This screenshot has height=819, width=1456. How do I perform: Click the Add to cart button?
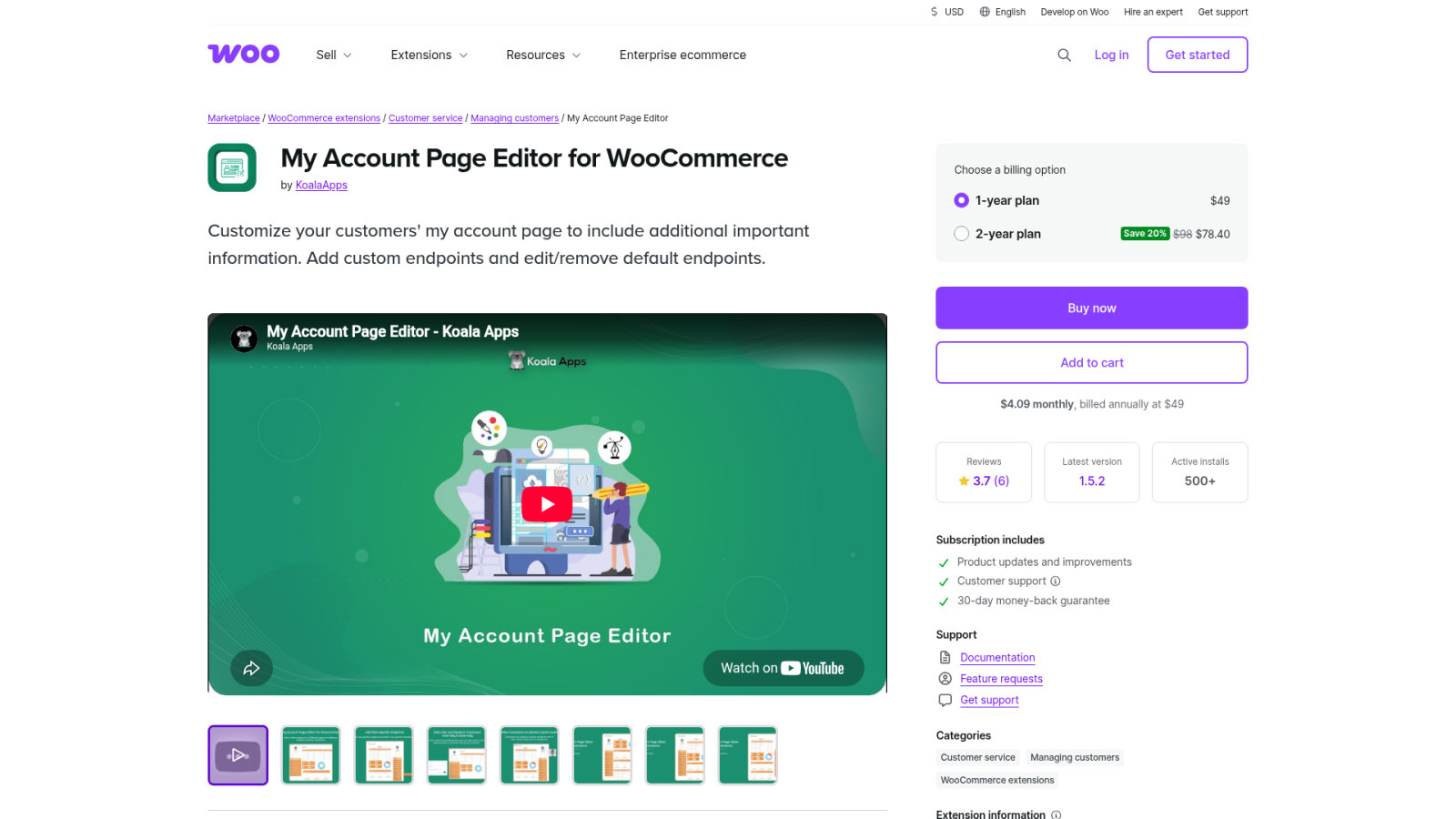[1092, 362]
